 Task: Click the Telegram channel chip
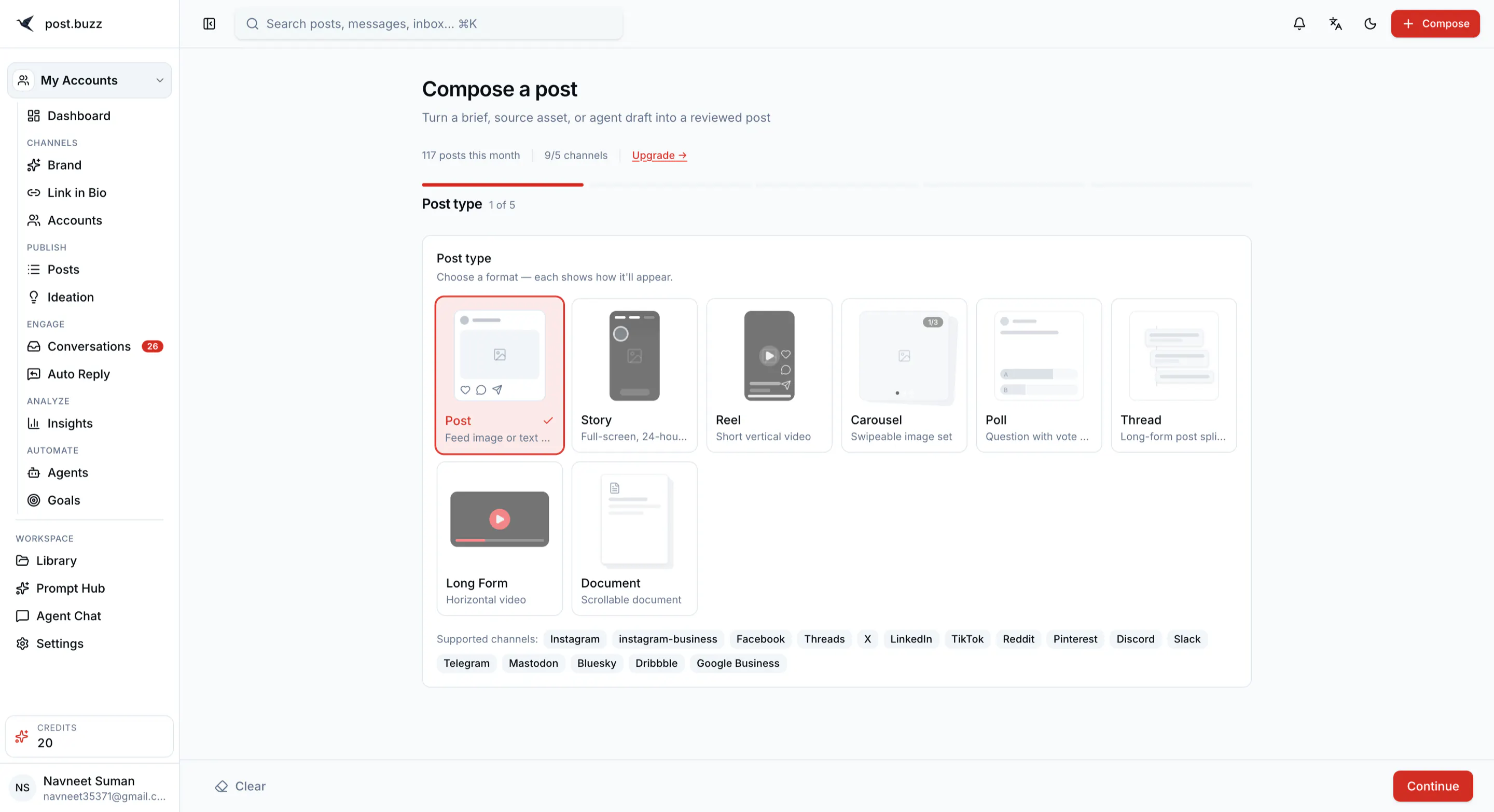click(x=466, y=663)
